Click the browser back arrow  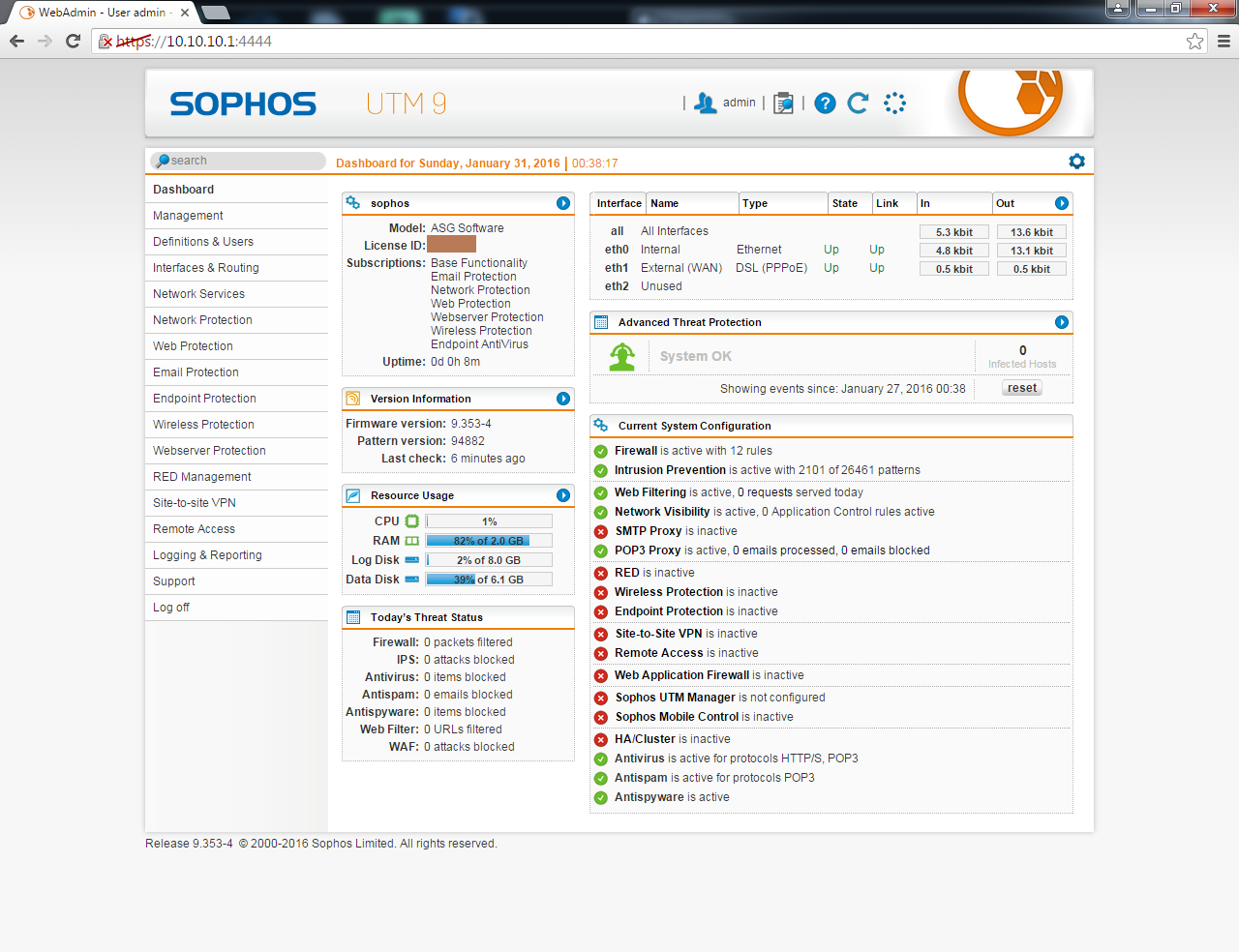click(16, 41)
